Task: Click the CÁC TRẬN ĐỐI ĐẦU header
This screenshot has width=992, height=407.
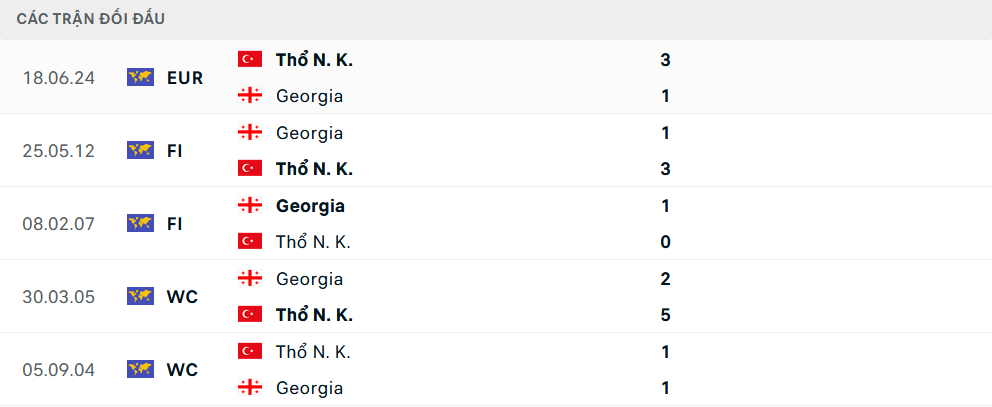Action: click(x=91, y=19)
